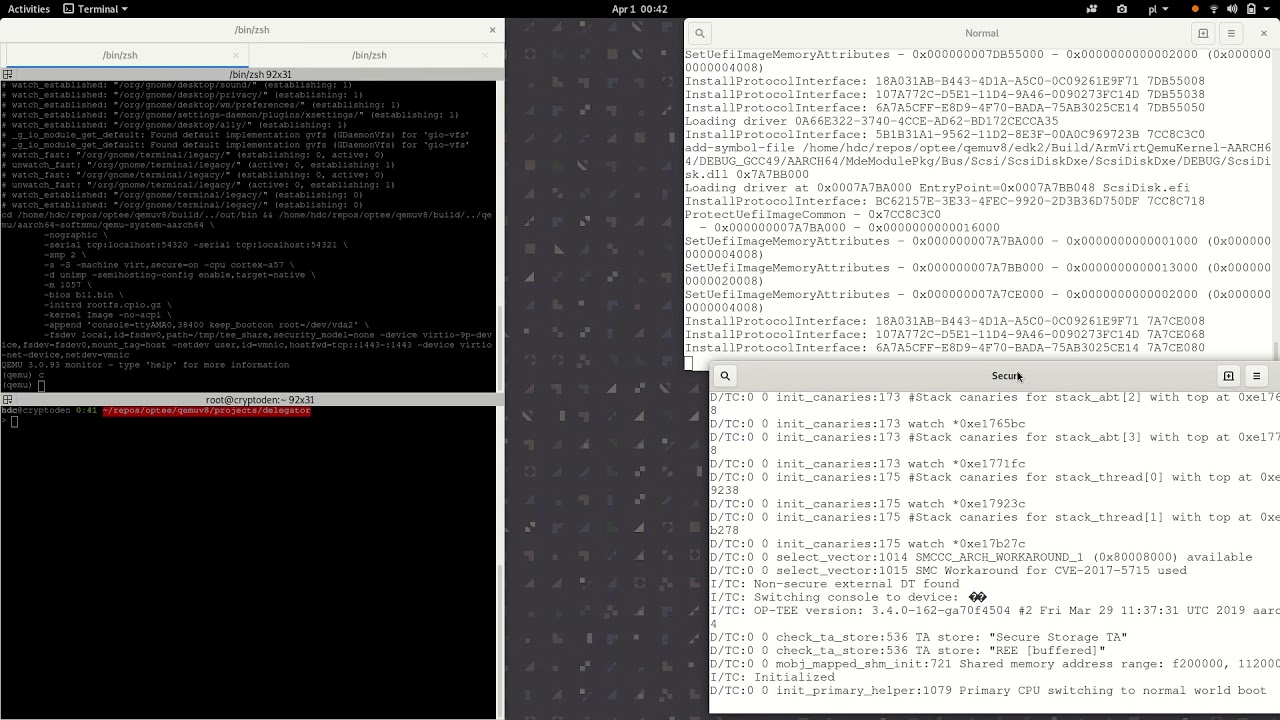Add a new tab in the Normal terminal window
Viewport: 1280px width, 720px height.
(1203, 33)
